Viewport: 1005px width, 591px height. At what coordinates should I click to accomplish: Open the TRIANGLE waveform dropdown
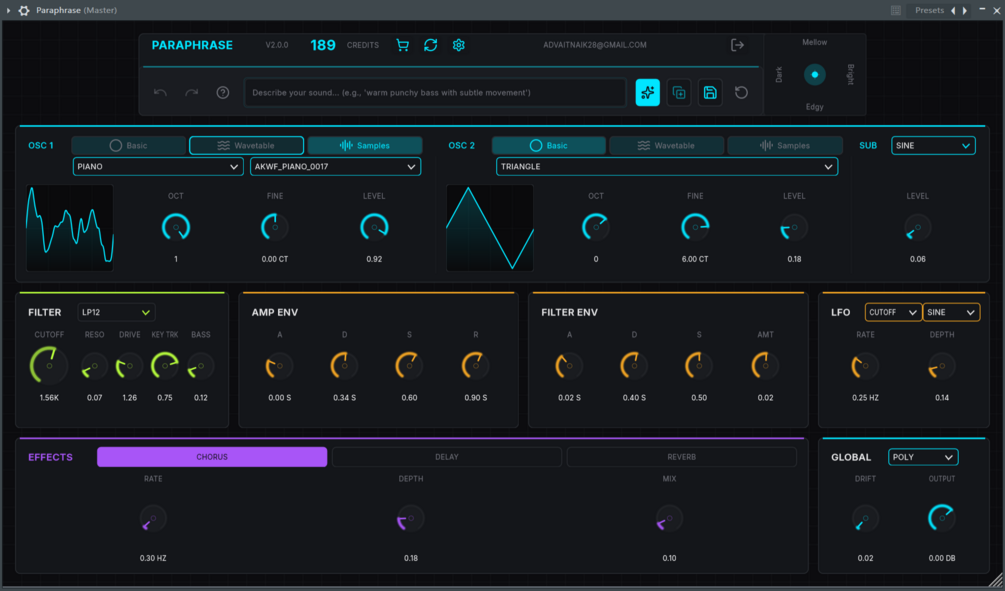point(667,167)
